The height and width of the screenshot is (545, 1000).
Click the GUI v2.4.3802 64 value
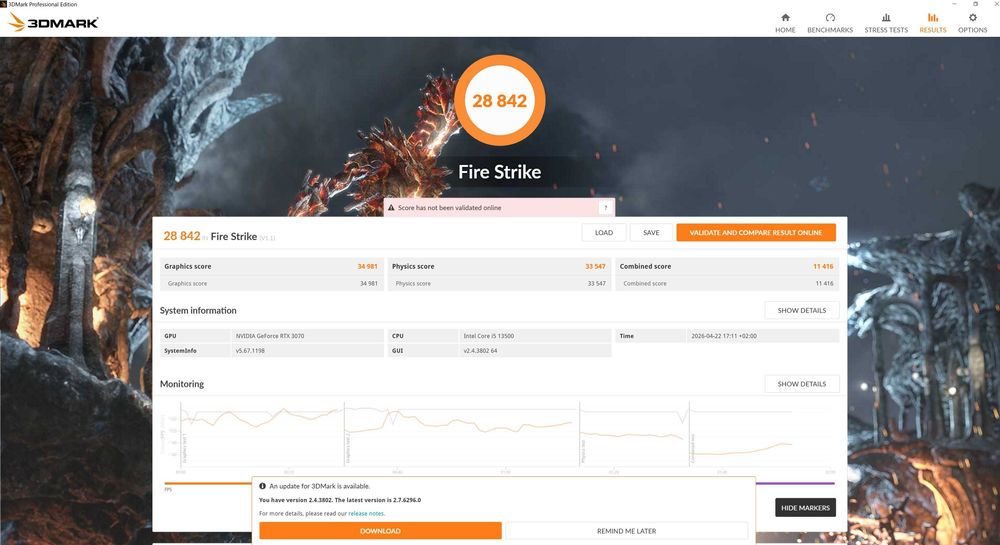point(480,351)
